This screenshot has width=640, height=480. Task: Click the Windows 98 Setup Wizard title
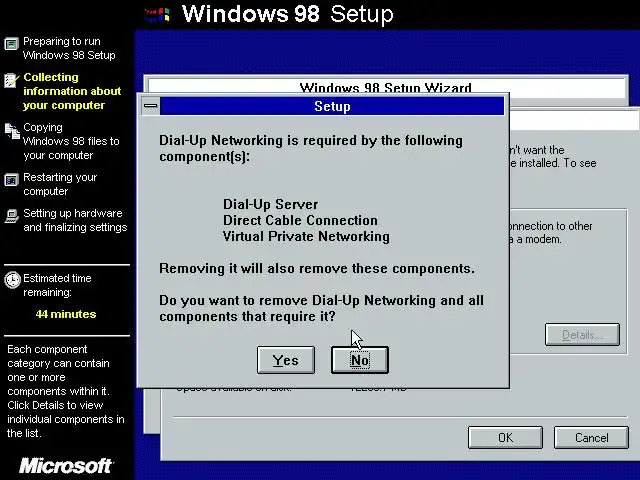[385, 87]
